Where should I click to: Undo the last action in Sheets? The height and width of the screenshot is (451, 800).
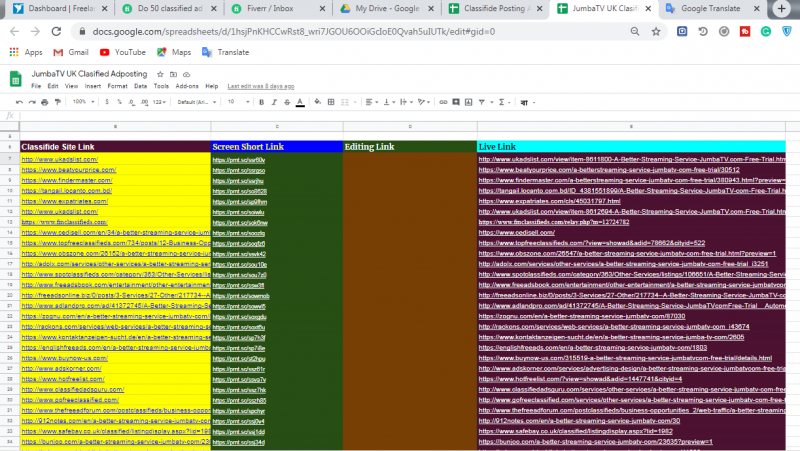click(19, 102)
